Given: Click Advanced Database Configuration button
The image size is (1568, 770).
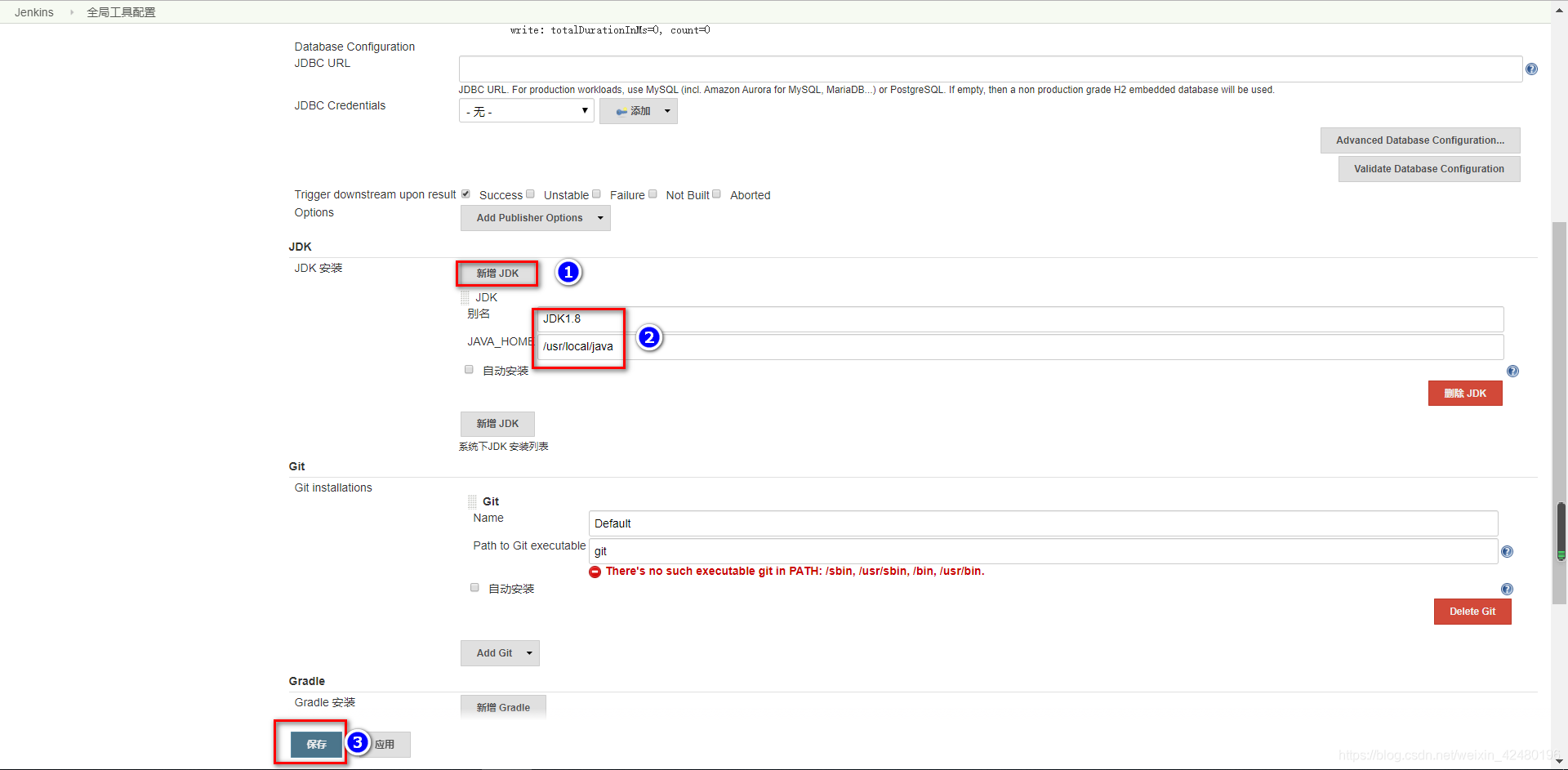Looking at the screenshot, I should coord(1420,140).
